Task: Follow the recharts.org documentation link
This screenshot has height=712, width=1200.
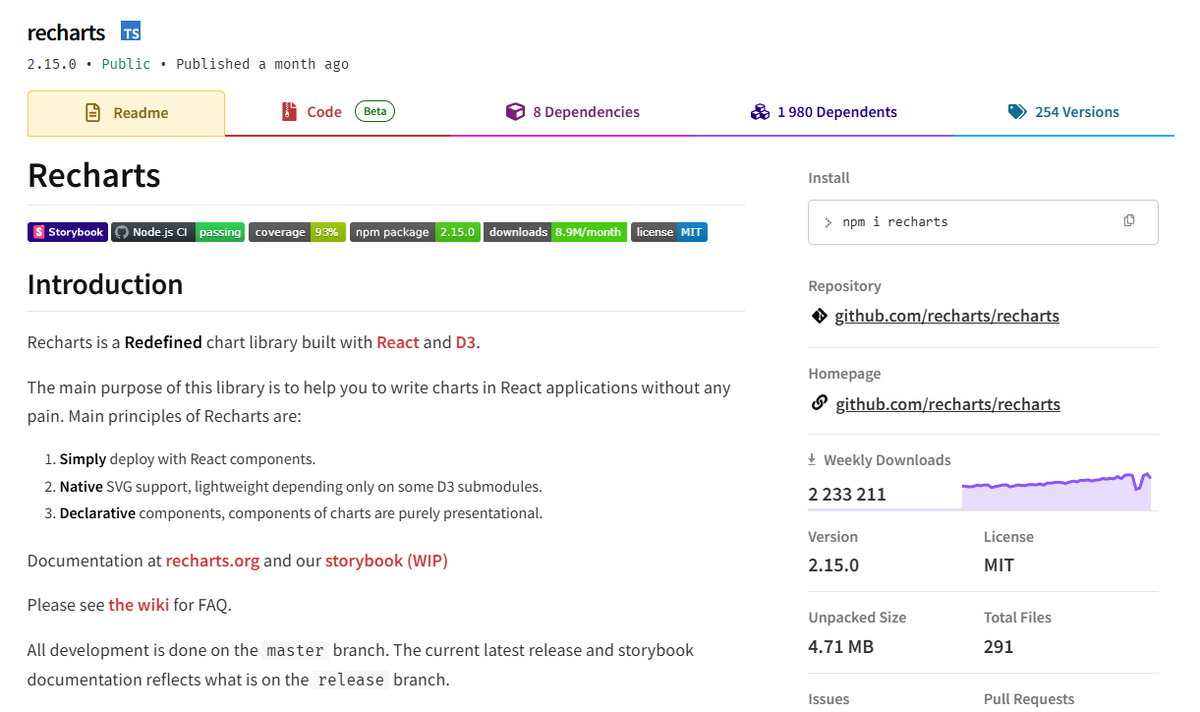Action: point(213,561)
